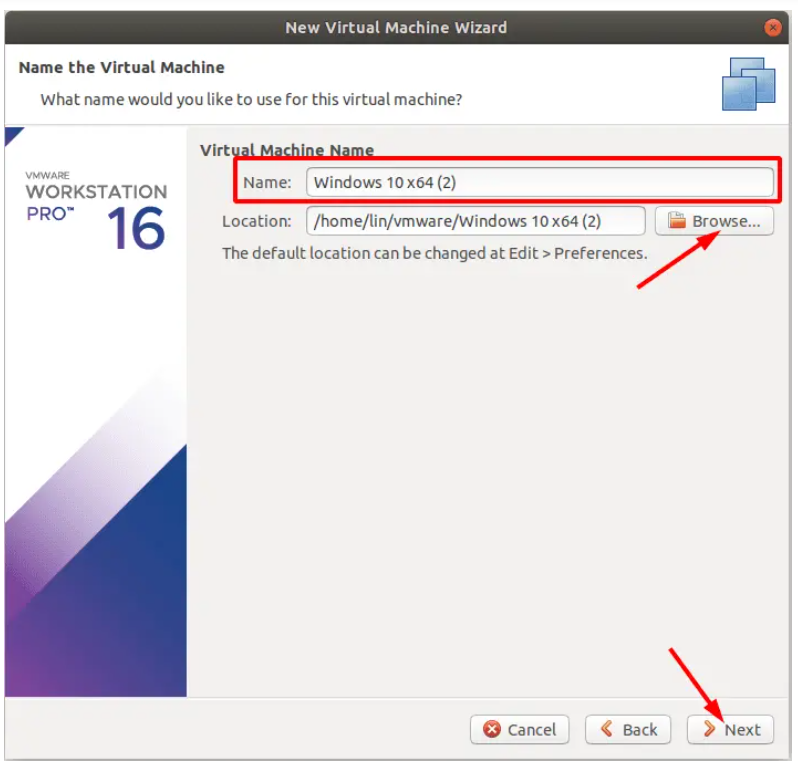Click the default location hint text

435,253
